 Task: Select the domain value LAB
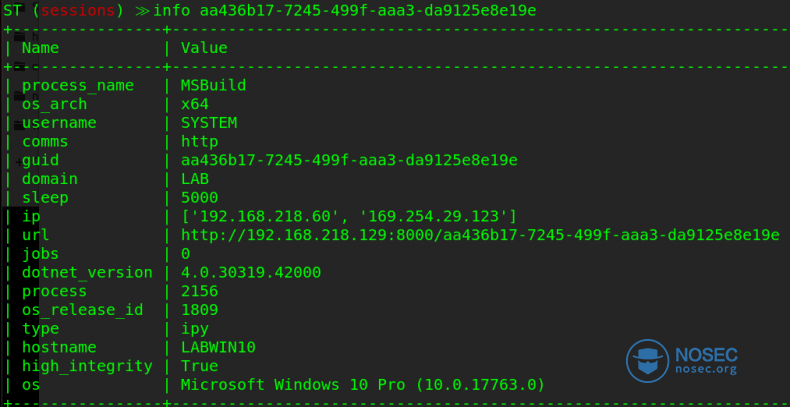click(194, 179)
